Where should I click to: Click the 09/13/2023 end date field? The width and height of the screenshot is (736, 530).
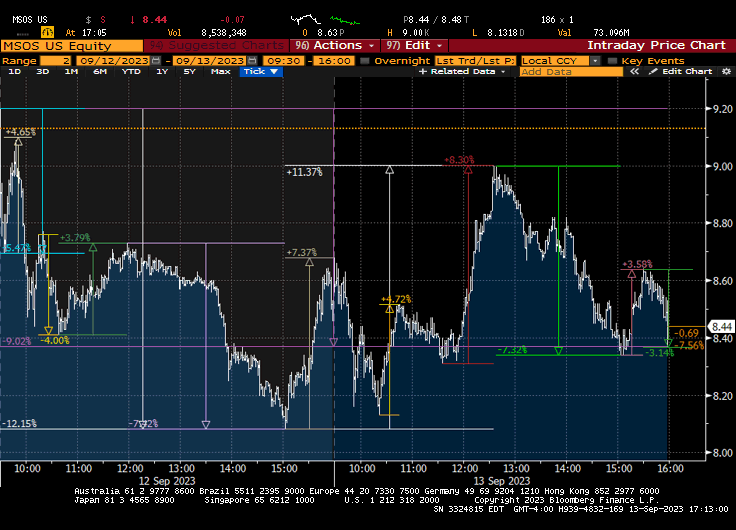pos(209,61)
